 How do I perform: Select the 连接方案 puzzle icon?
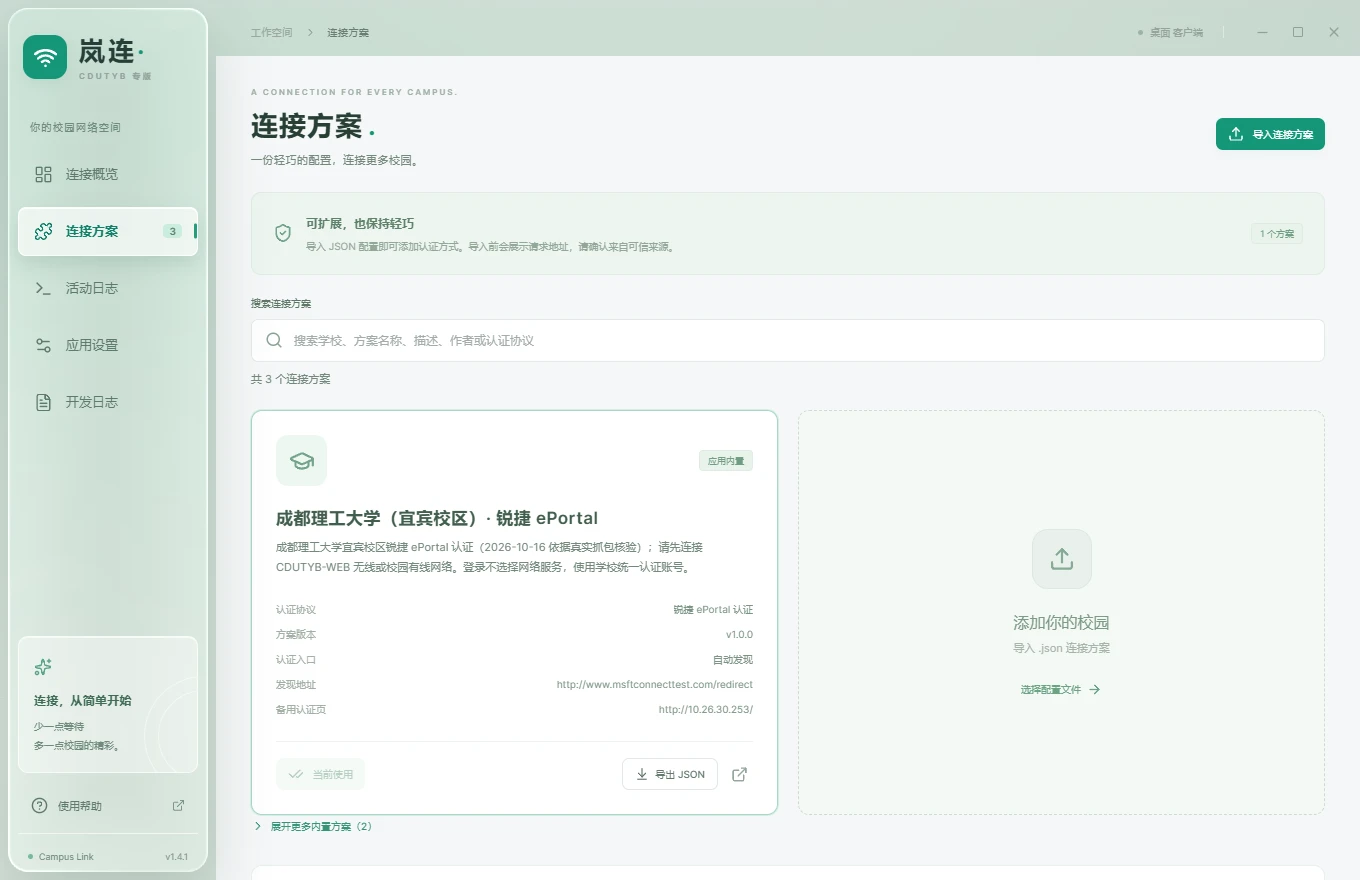point(43,232)
